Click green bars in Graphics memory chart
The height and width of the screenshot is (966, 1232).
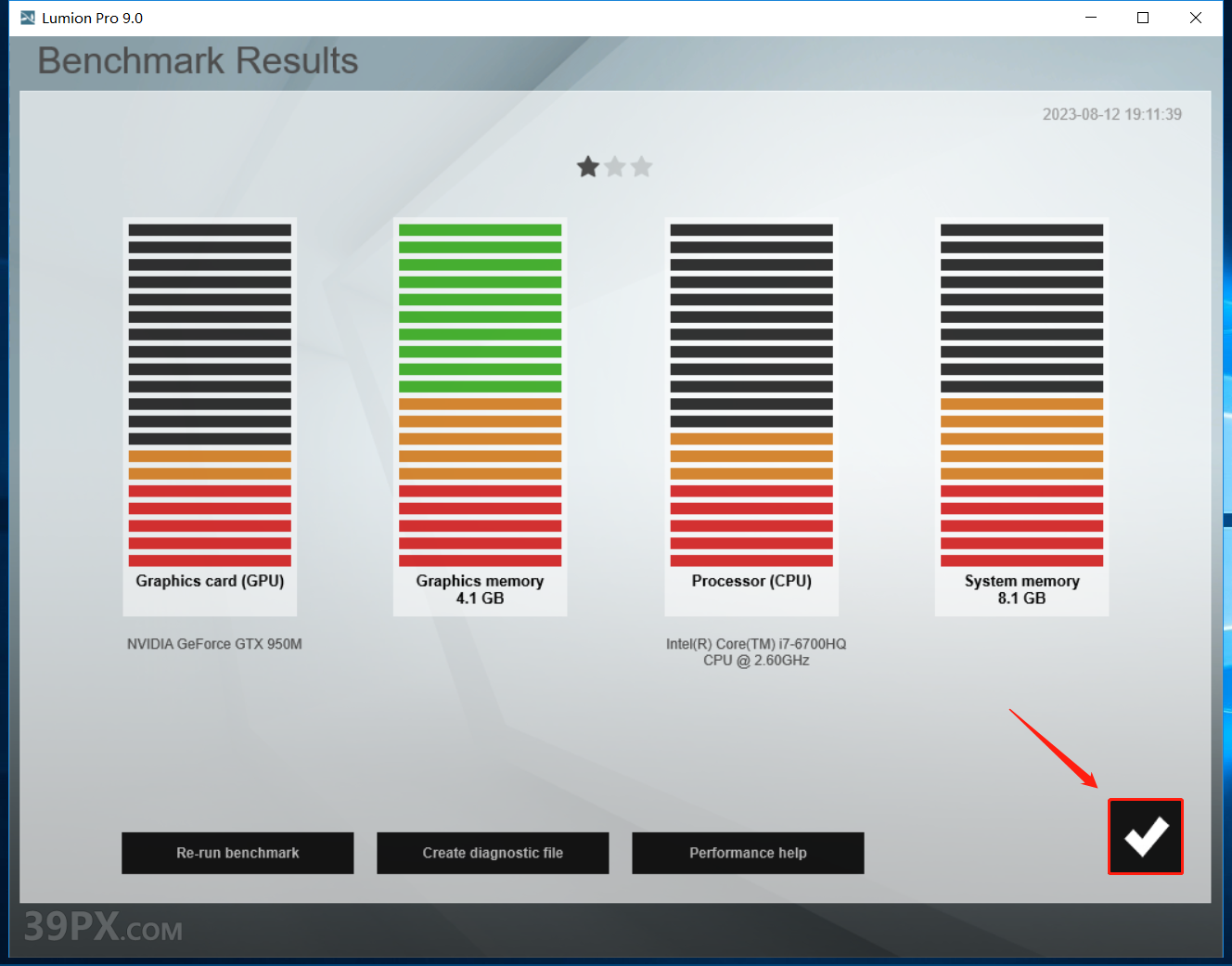pos(480,308)
